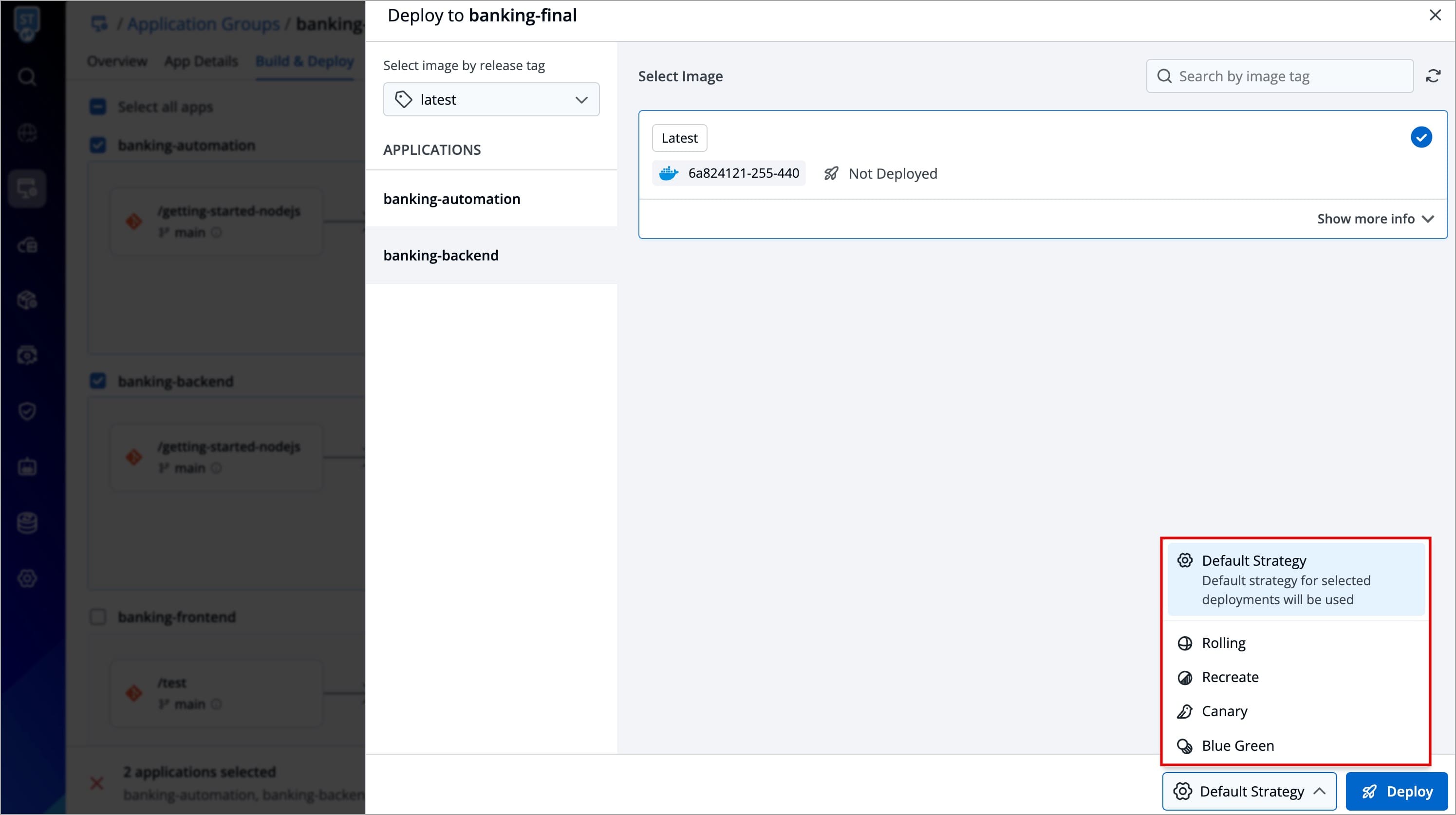Click the refresh images icon

tap(1433, 76)
